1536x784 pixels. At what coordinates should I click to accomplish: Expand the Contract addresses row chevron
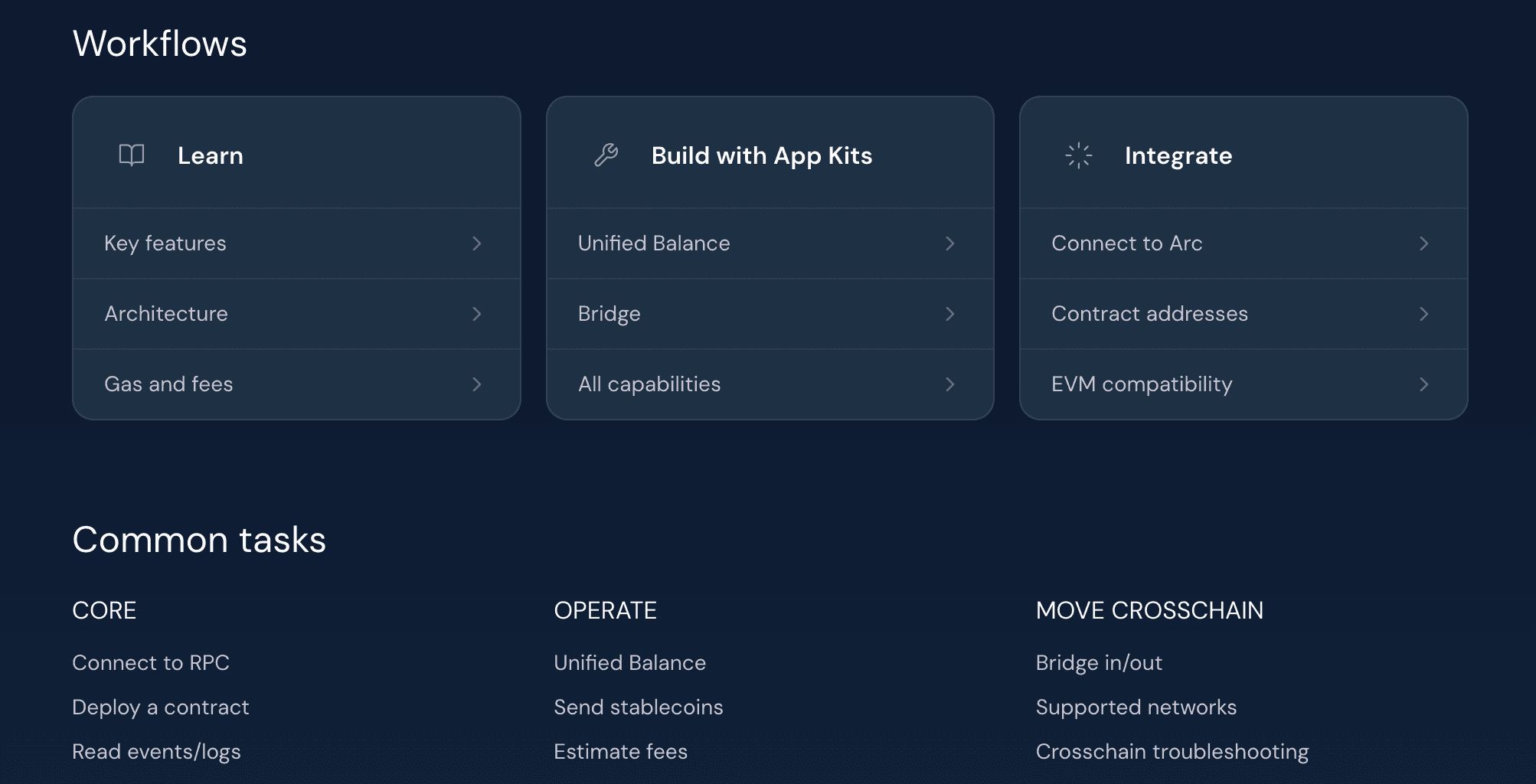[x=1424, y=314]
